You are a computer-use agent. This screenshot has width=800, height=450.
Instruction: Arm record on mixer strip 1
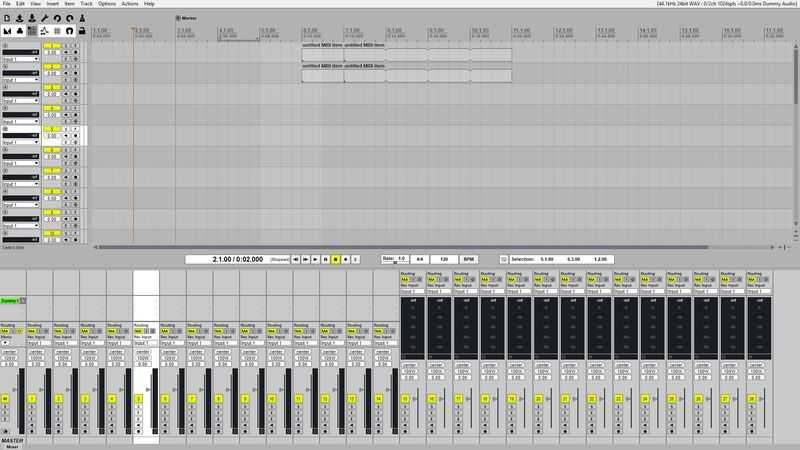(32, 431)
